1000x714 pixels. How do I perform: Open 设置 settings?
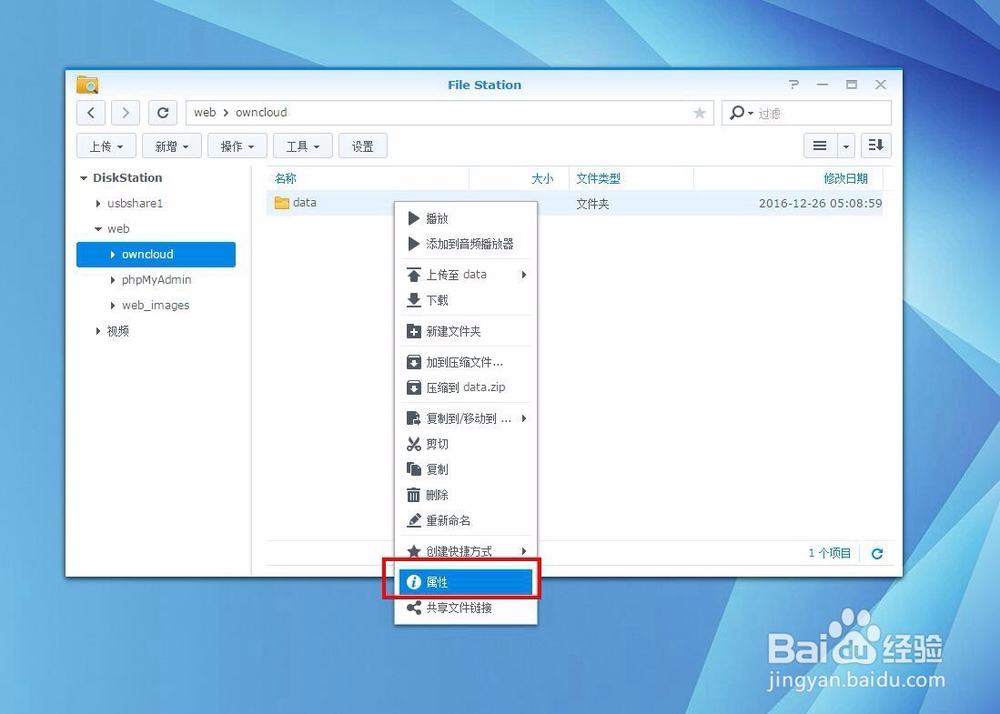(363, 146)
